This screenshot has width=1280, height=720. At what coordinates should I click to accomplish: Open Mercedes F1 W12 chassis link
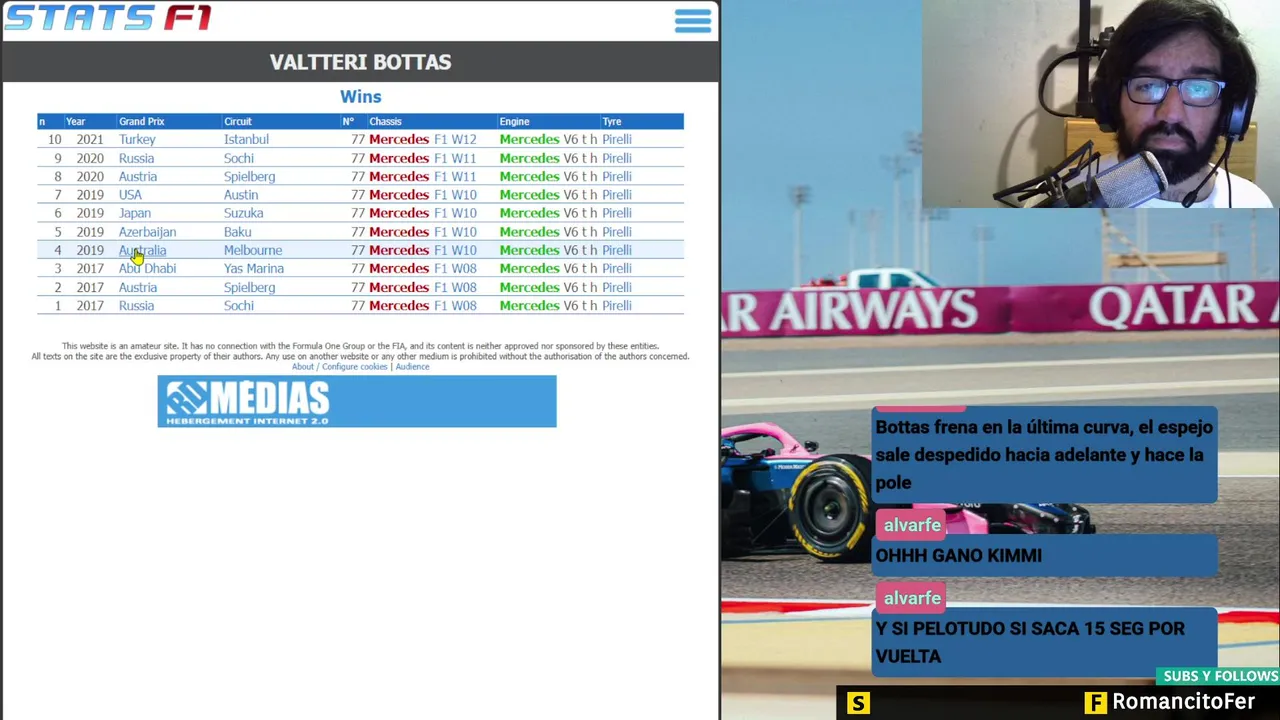[423, 140]
